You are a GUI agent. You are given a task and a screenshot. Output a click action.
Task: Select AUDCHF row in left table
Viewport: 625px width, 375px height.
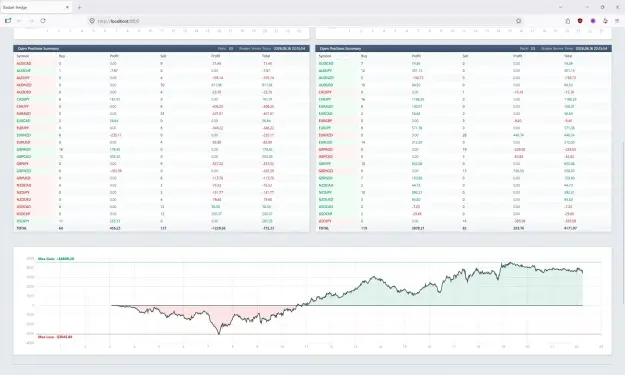161,71
